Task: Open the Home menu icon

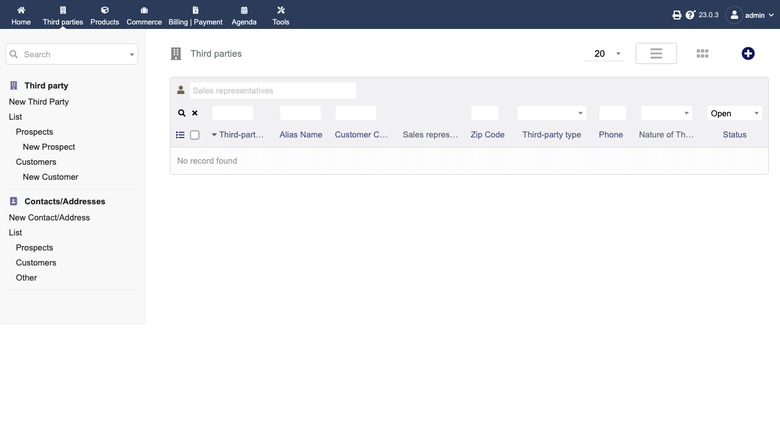Action: [21, 10]
